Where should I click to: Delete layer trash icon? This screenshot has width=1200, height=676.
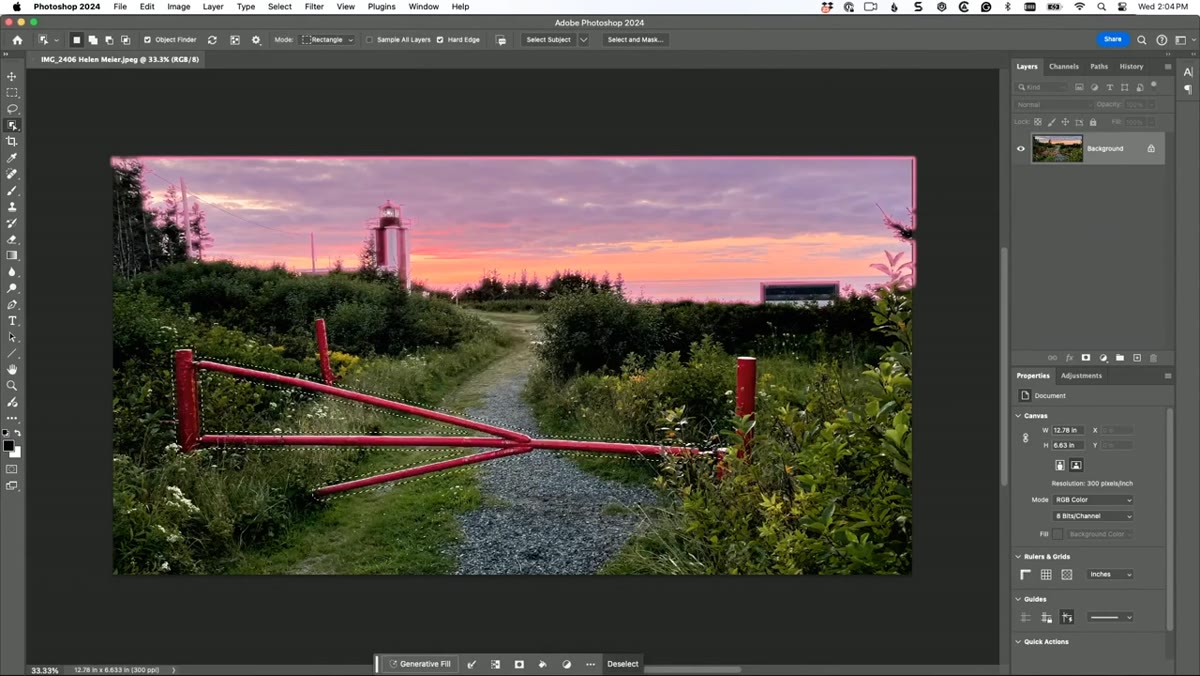1153,358
